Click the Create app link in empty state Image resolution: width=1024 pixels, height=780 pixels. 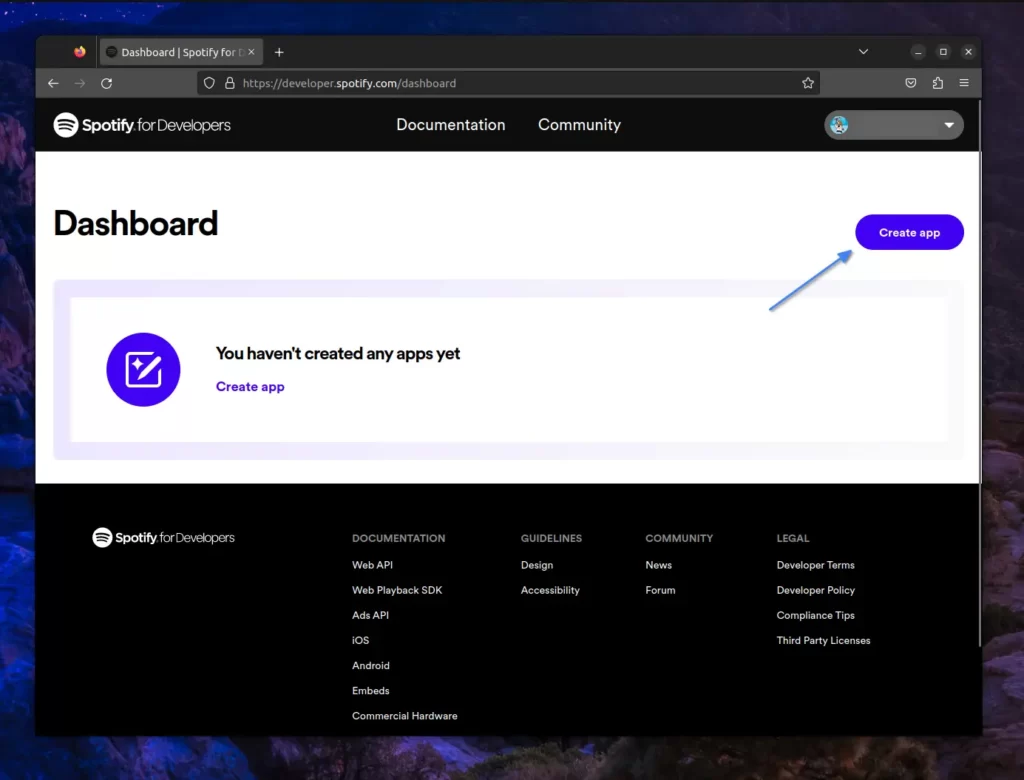250,387
